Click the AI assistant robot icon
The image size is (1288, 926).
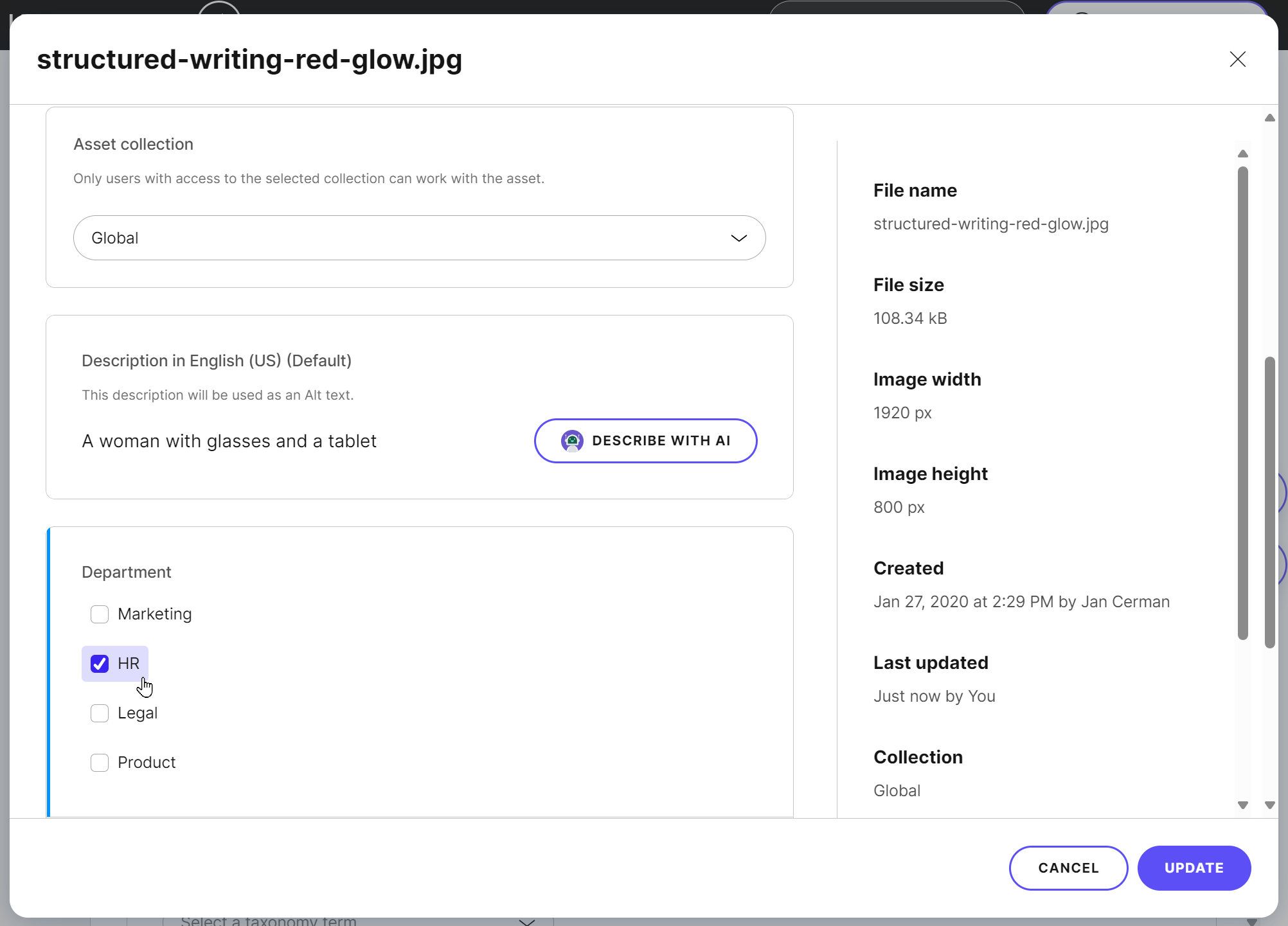573,441
